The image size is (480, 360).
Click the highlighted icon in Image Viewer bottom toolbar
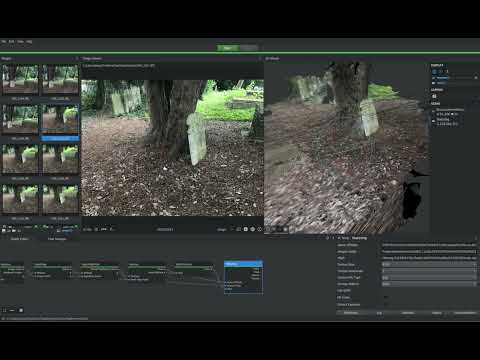pos(246,229)
